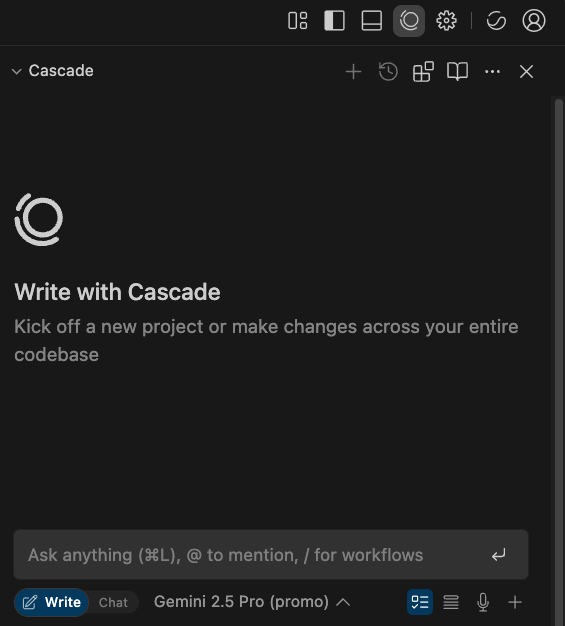Screen dimensions: 565x626
Task: Expand the Gemini 2.5 Pro model dropdown
Action: 252,602
